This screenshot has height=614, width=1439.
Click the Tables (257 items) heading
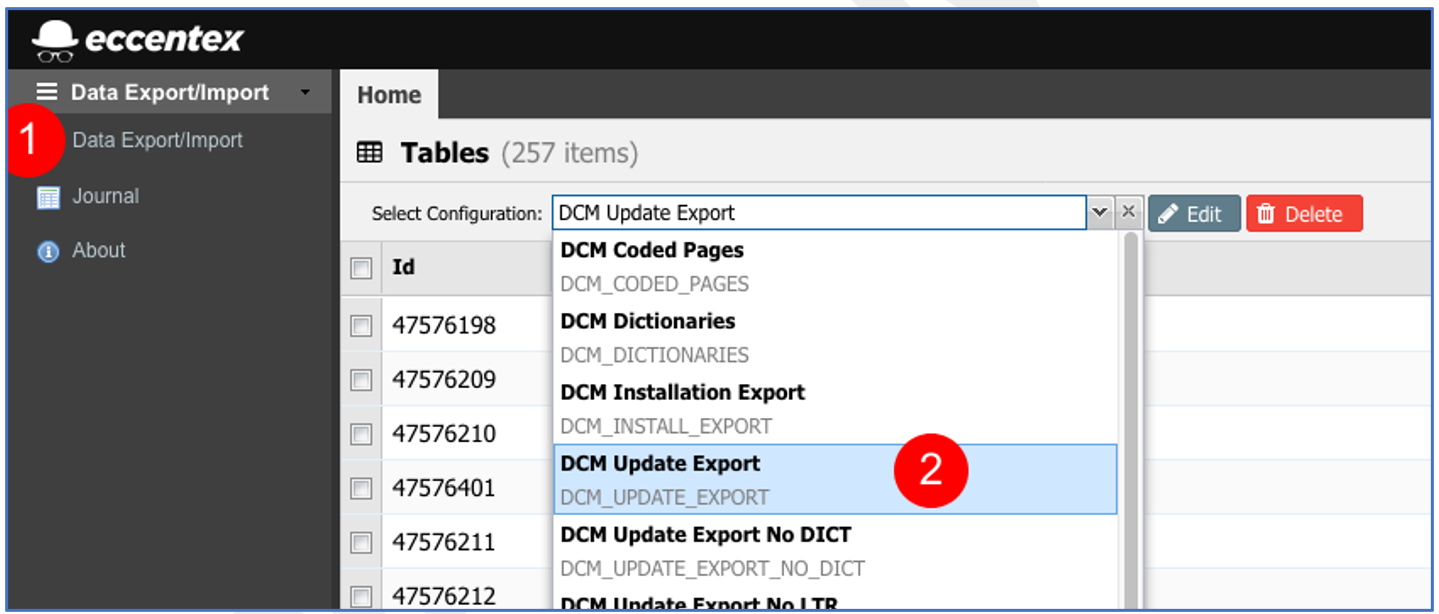click(519, 153)
